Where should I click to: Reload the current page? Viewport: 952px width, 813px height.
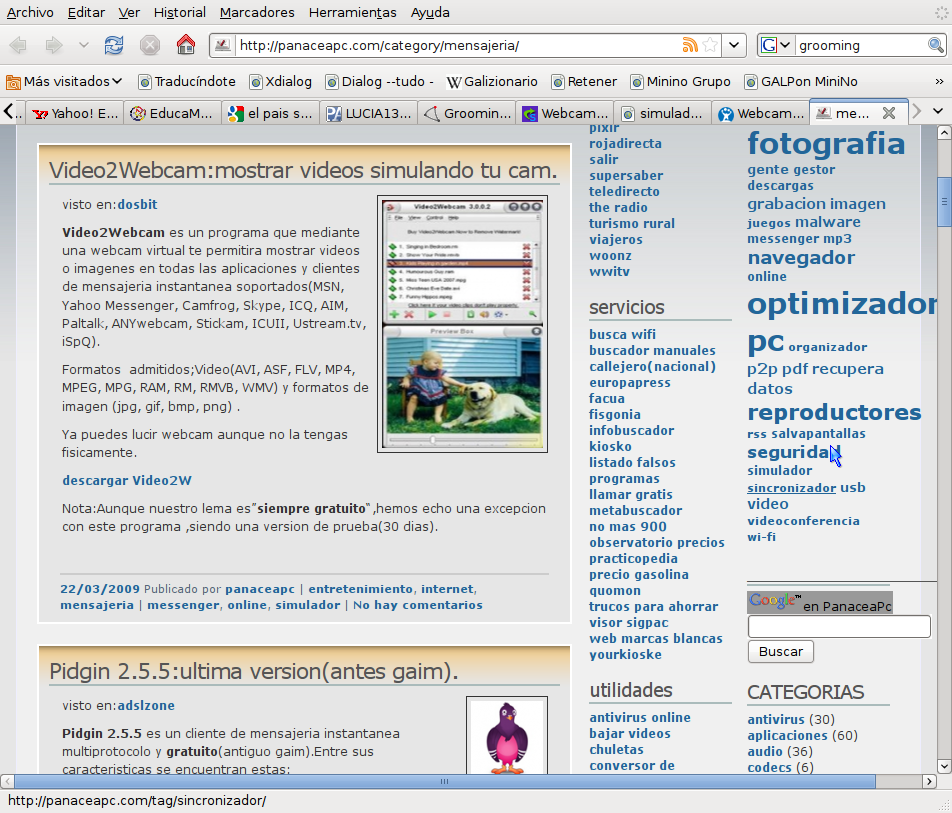(114, 45)
